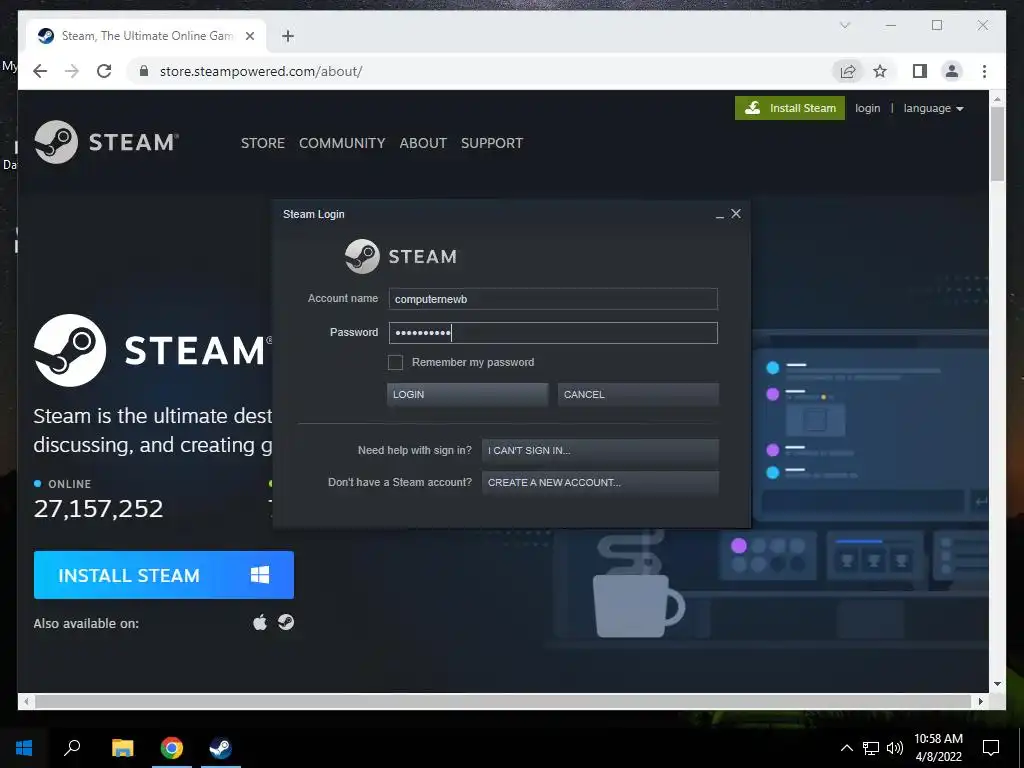Image resolution: width=1024 pixels, height=768 pixels.
Task: Open the ABOUT menu
Action: 423,143
